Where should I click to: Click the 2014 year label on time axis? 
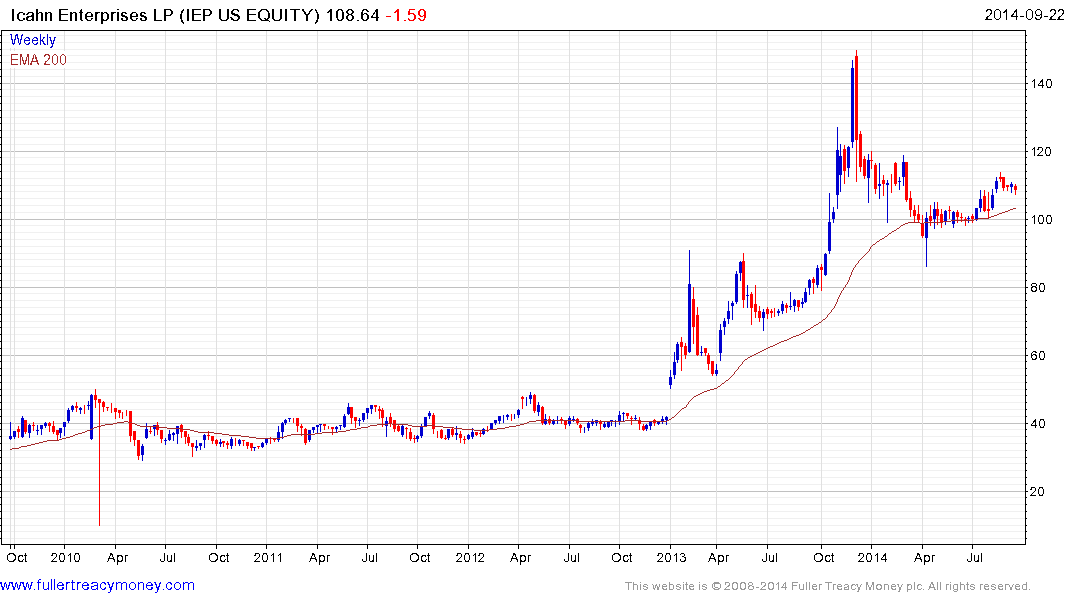click(x=873, y=557)
